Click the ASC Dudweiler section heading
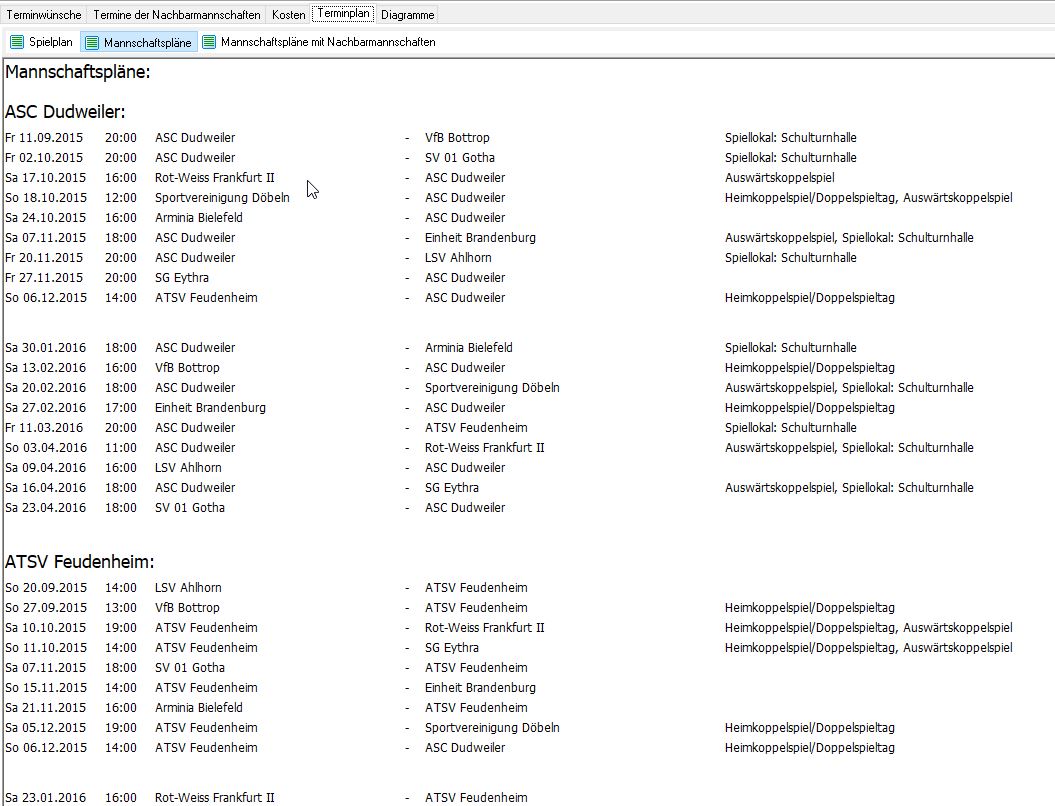 click(x=65, y=112)
